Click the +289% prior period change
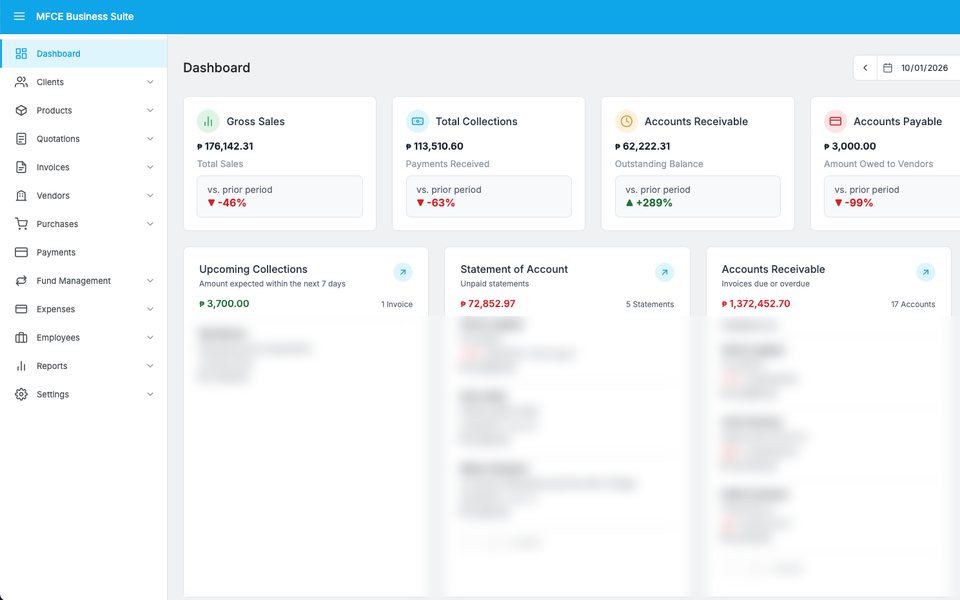960x600 pixels. click(649, 203)
